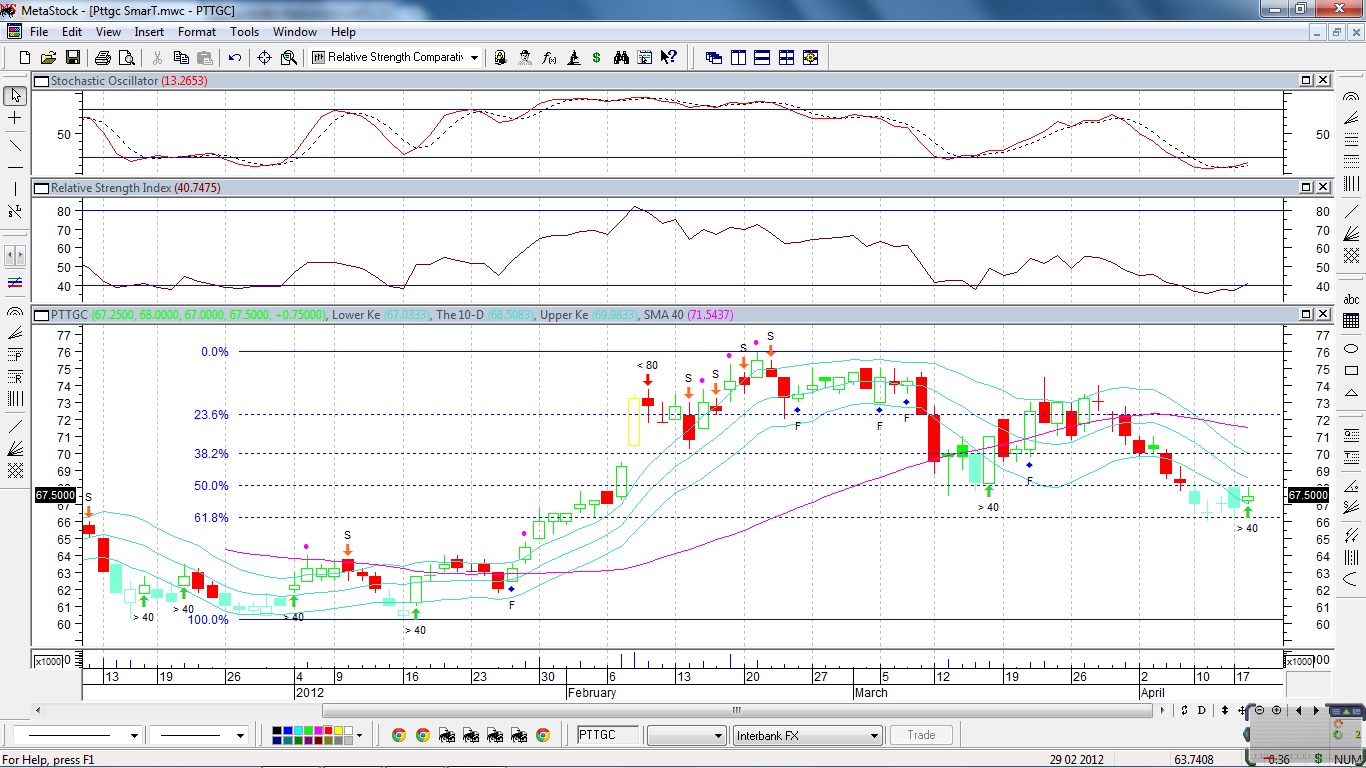This screenshot has height=768, width=1366.
Task: Open the indicator quick list dropdown
Action: 474,58
